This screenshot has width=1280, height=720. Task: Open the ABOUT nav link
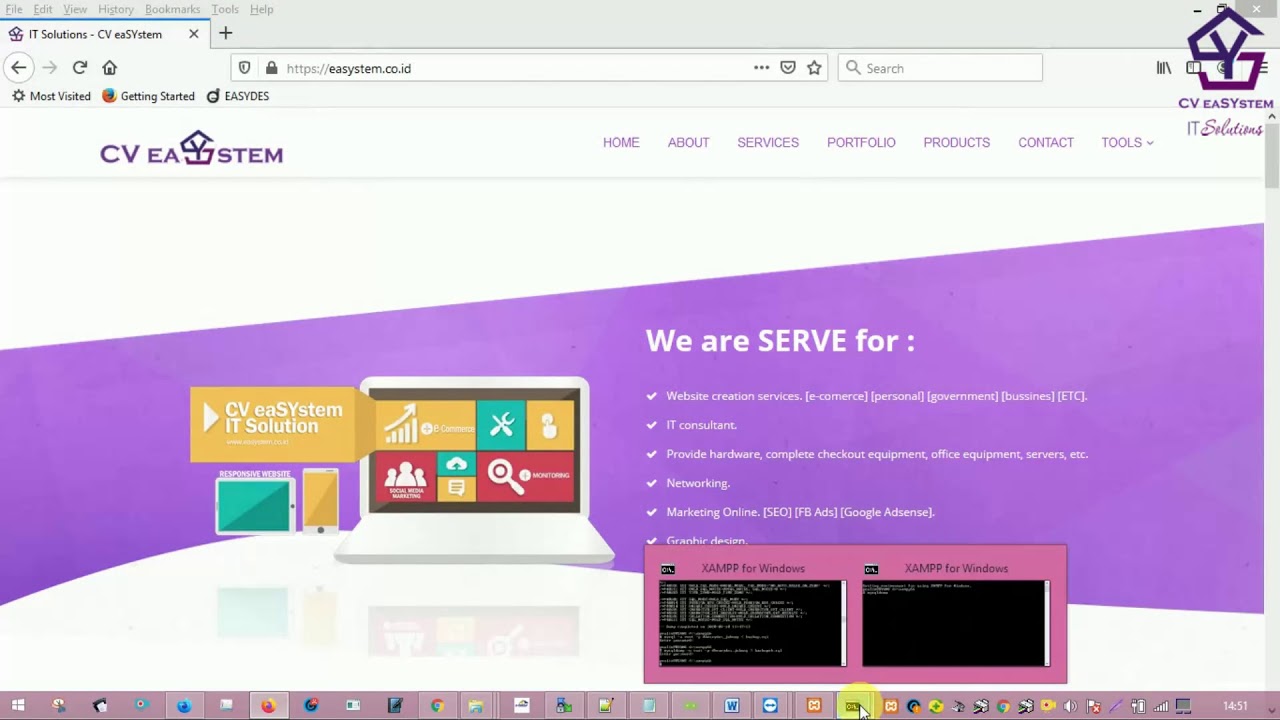[x=688, y=143]
